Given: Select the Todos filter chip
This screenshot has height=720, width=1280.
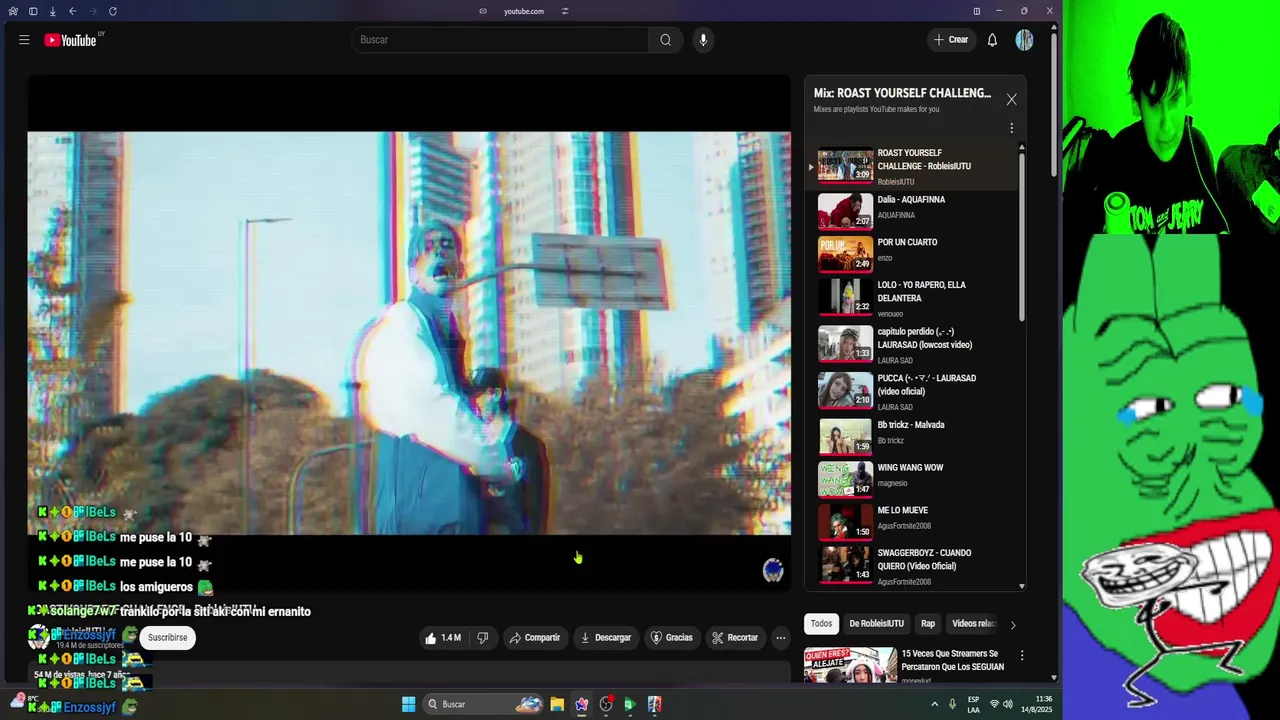Looking at the screenshot, I should click(821, 624).
